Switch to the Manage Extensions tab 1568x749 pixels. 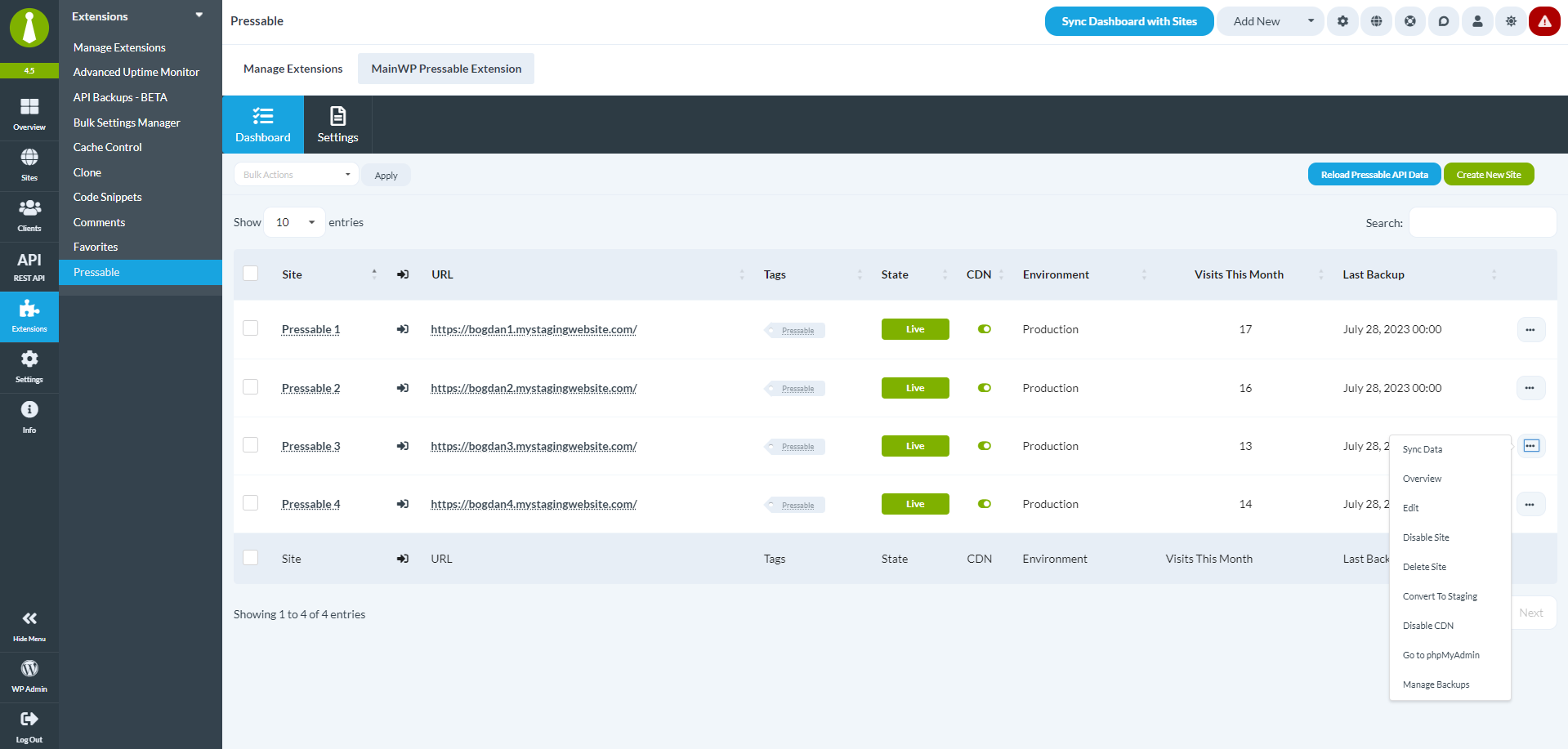(293, 69)
